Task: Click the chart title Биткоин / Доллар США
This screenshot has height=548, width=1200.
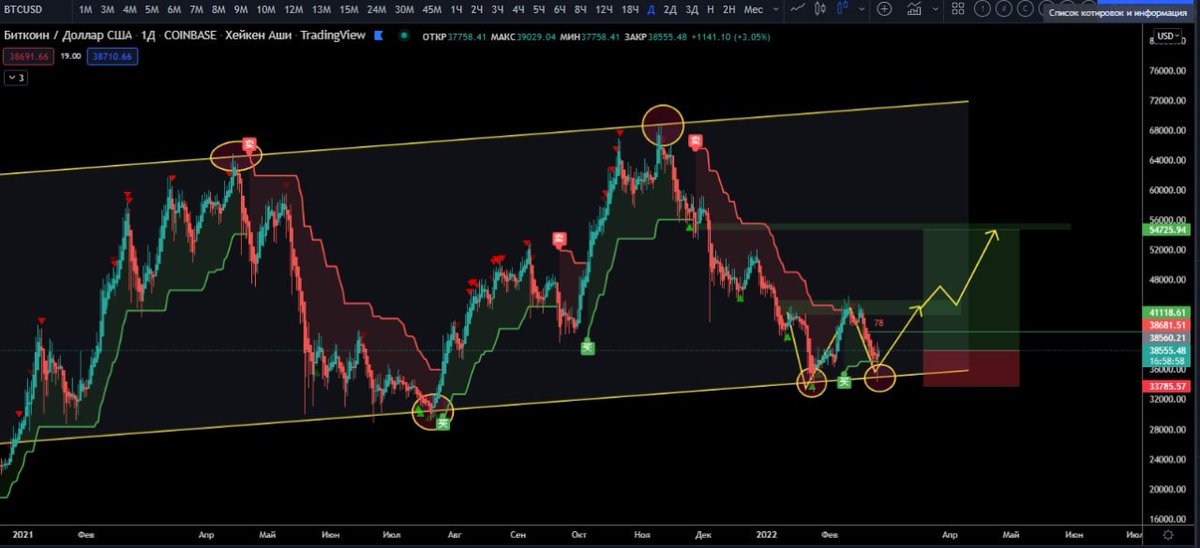Action: 68,35
